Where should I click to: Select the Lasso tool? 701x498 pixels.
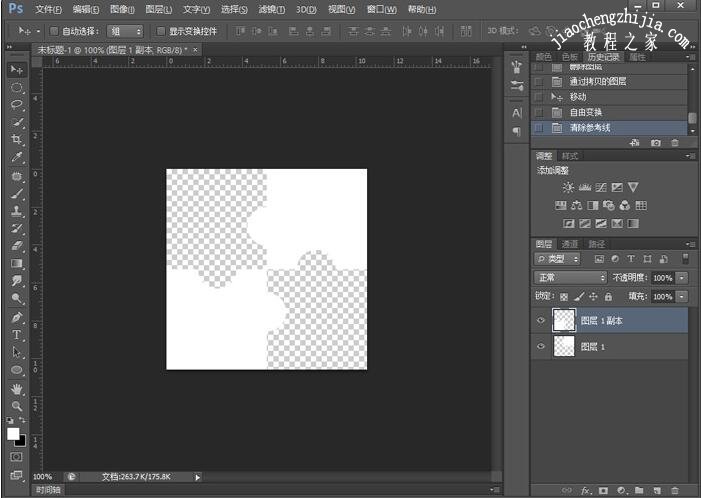tap(17, 104)
